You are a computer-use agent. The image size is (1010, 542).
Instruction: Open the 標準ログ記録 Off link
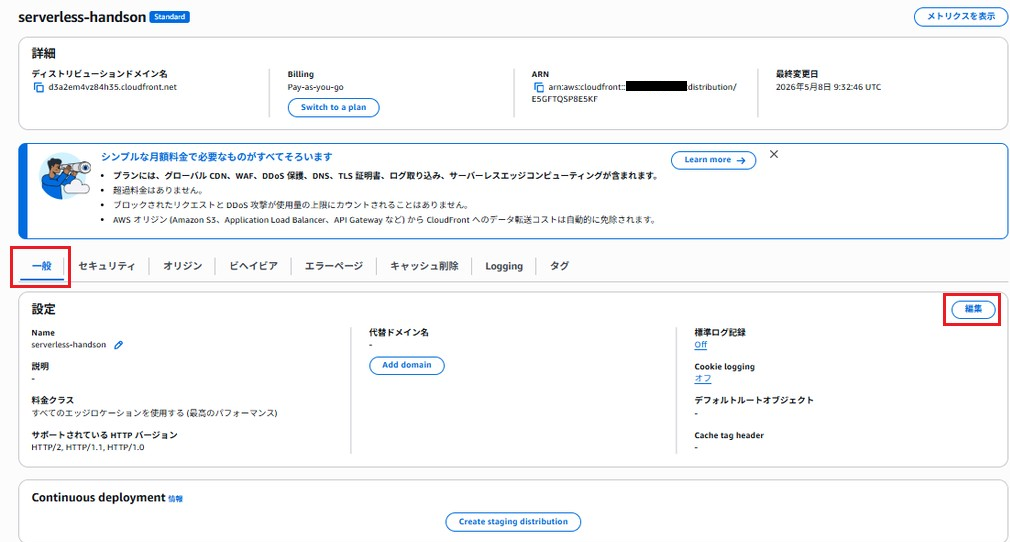[x=700, y=345]
